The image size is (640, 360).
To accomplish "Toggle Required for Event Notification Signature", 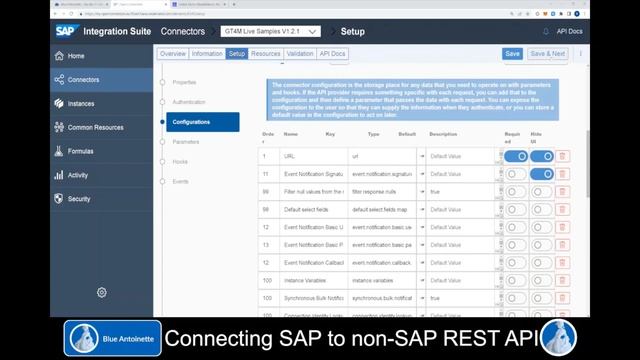I will (x=516, y=174).
